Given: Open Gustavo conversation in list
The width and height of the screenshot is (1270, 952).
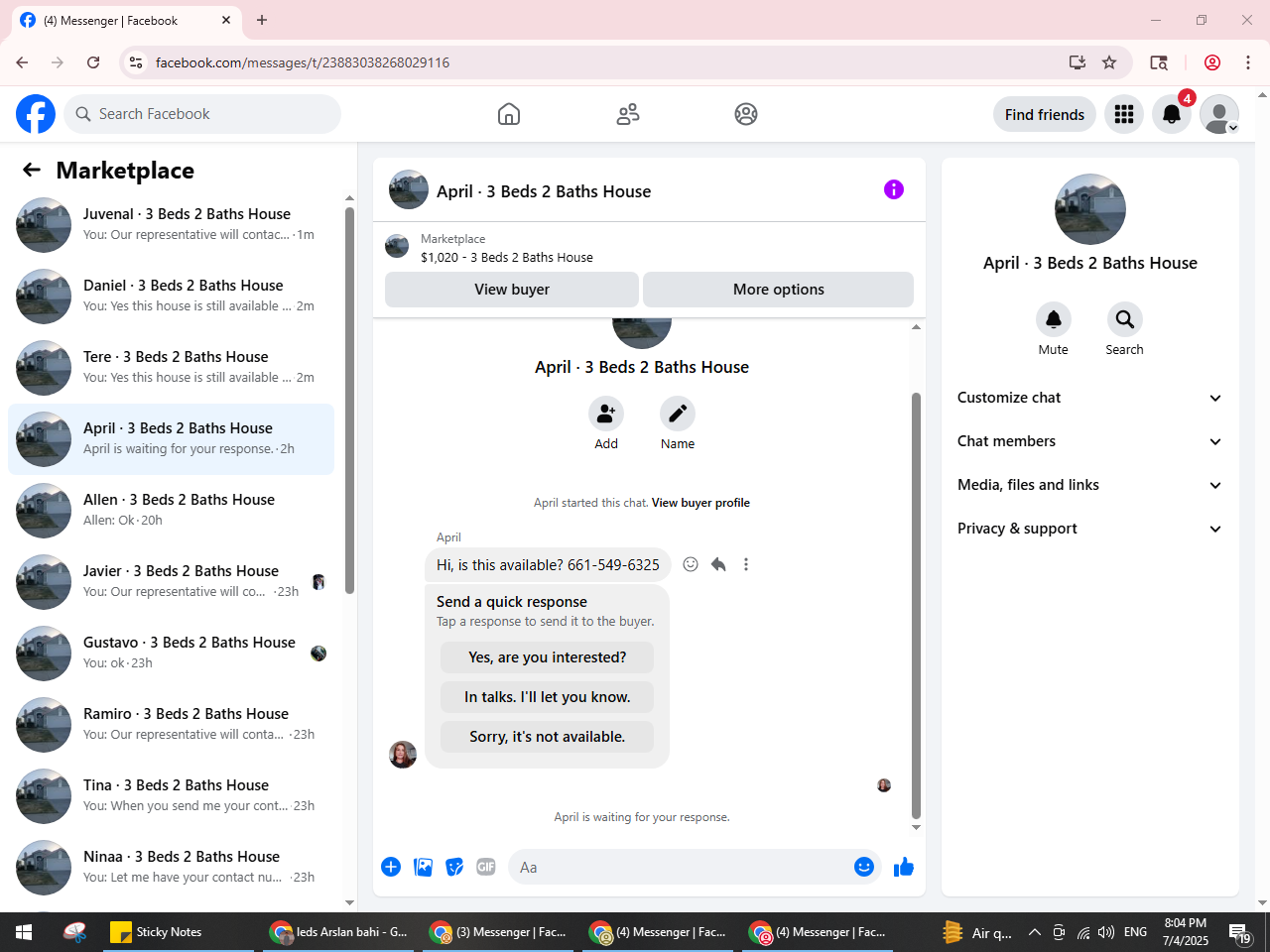Looking at the screenshot, I should pyautogui.click(x=171, y=654).
